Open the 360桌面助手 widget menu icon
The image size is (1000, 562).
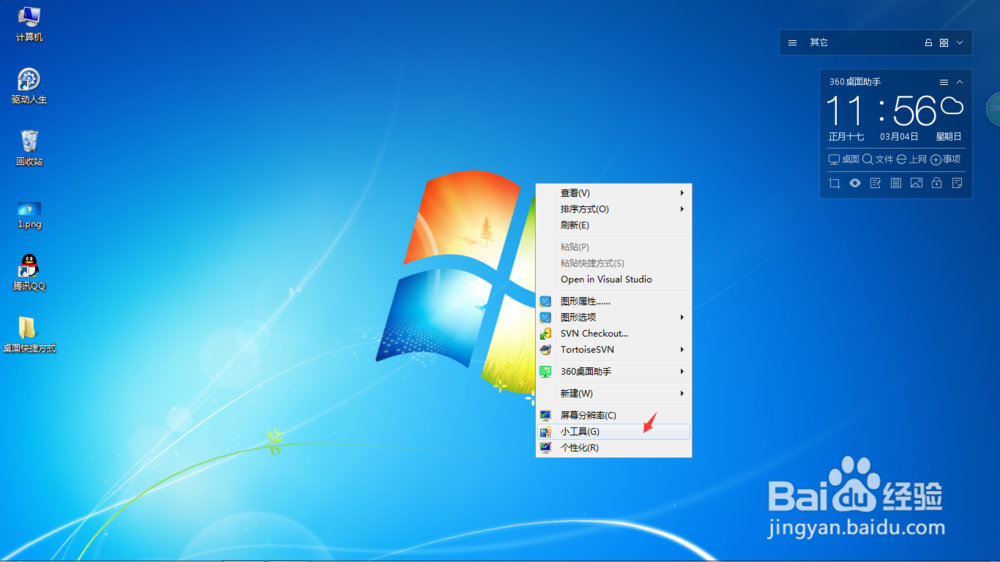point(944,82)
